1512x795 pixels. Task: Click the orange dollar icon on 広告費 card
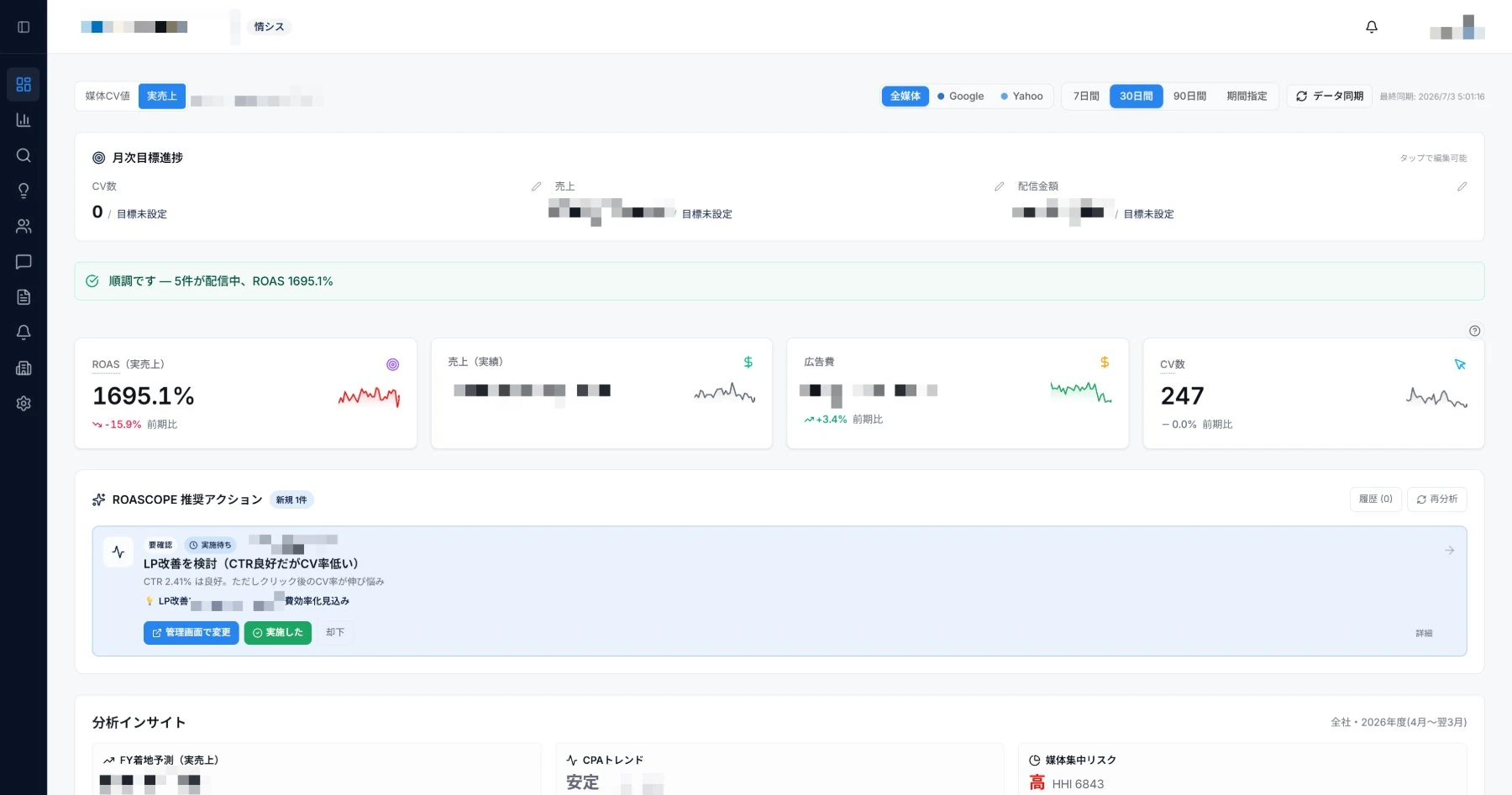[1105, 362]
